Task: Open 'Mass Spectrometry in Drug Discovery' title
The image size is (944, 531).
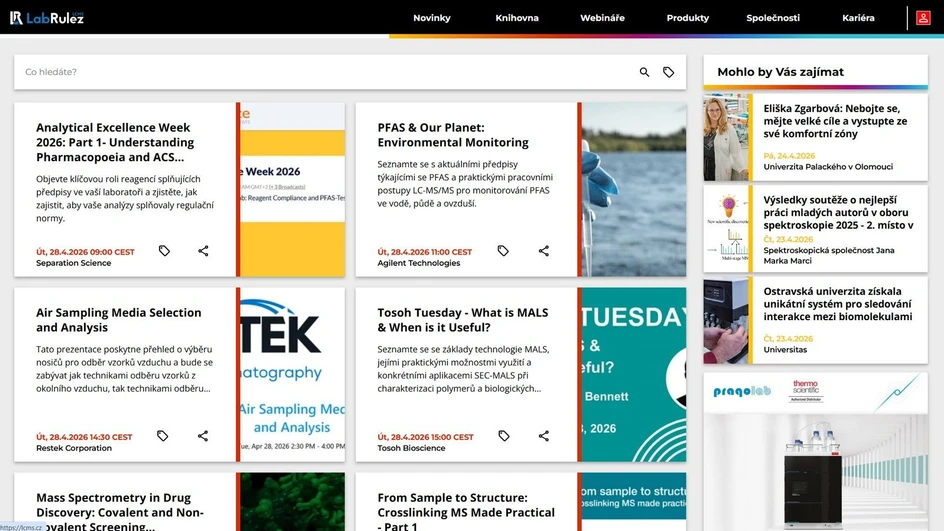Action: [120, 512]
